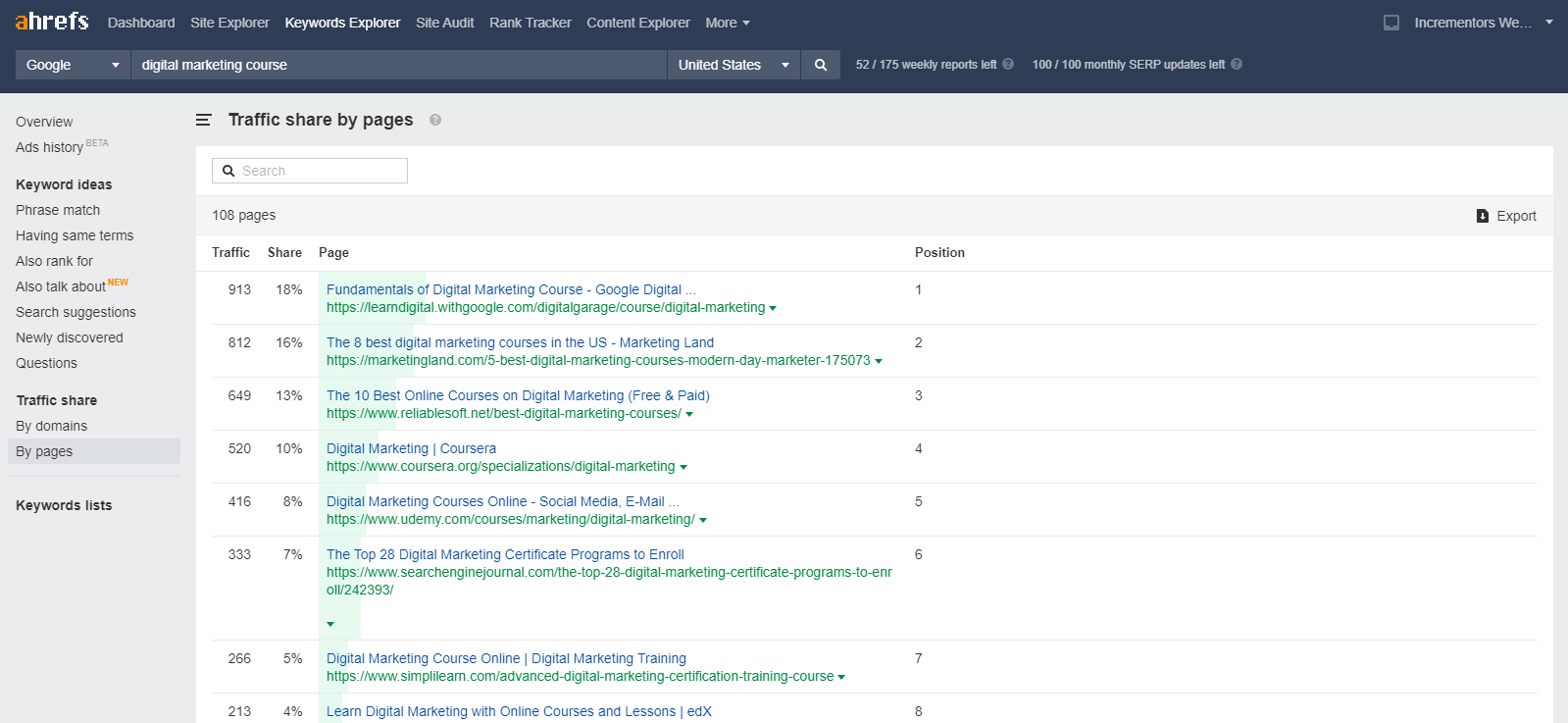This screenshot has height=723, width=1568.
Task: Click traffic value 913
Action: pos(239,289)
